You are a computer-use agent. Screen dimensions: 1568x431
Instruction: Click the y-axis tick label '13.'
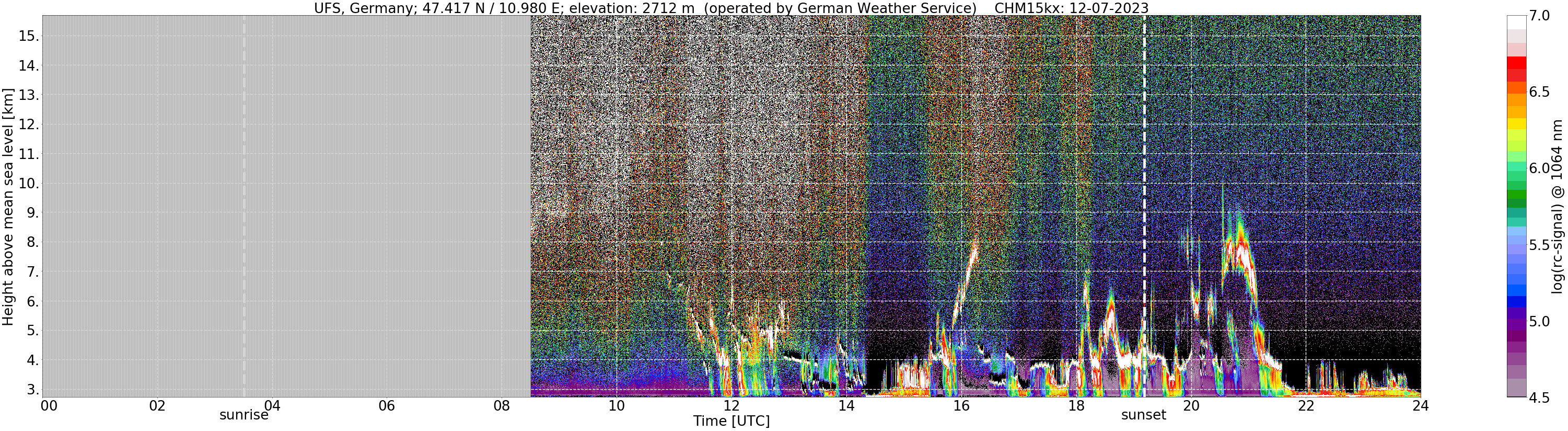[29, 95]
